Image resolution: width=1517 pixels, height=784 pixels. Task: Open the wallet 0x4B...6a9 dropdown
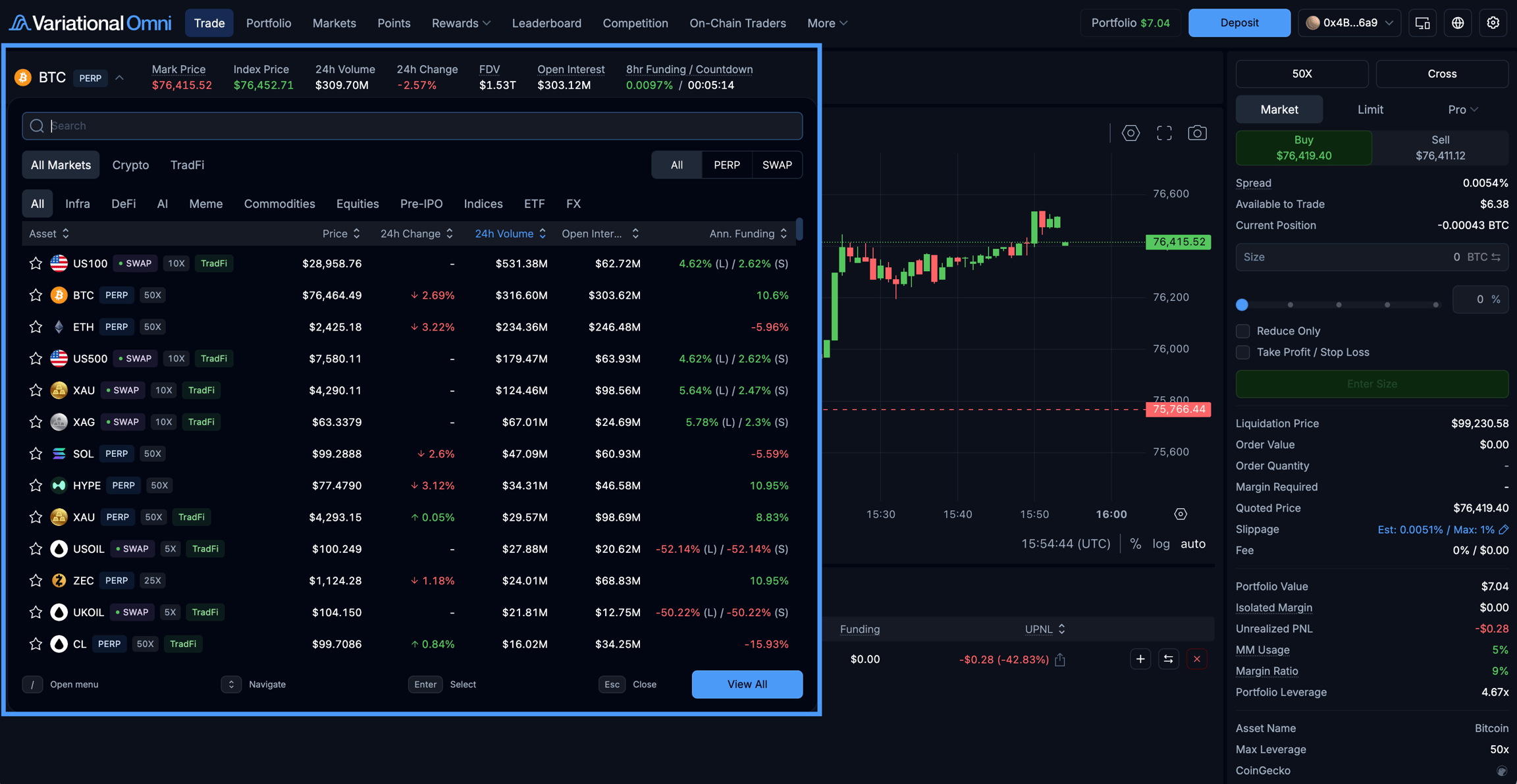1350,23
